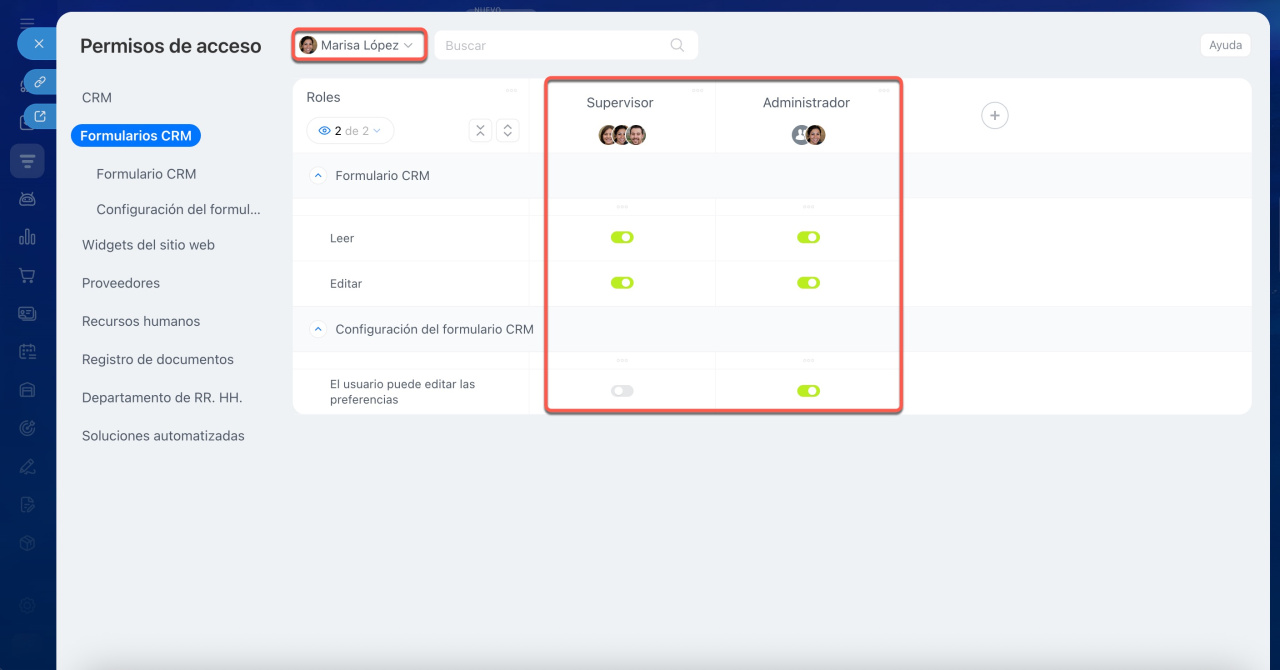Click the Leer permission row label
The width and height of the screenshot is (1280, 670).
(x=342, y=238)
